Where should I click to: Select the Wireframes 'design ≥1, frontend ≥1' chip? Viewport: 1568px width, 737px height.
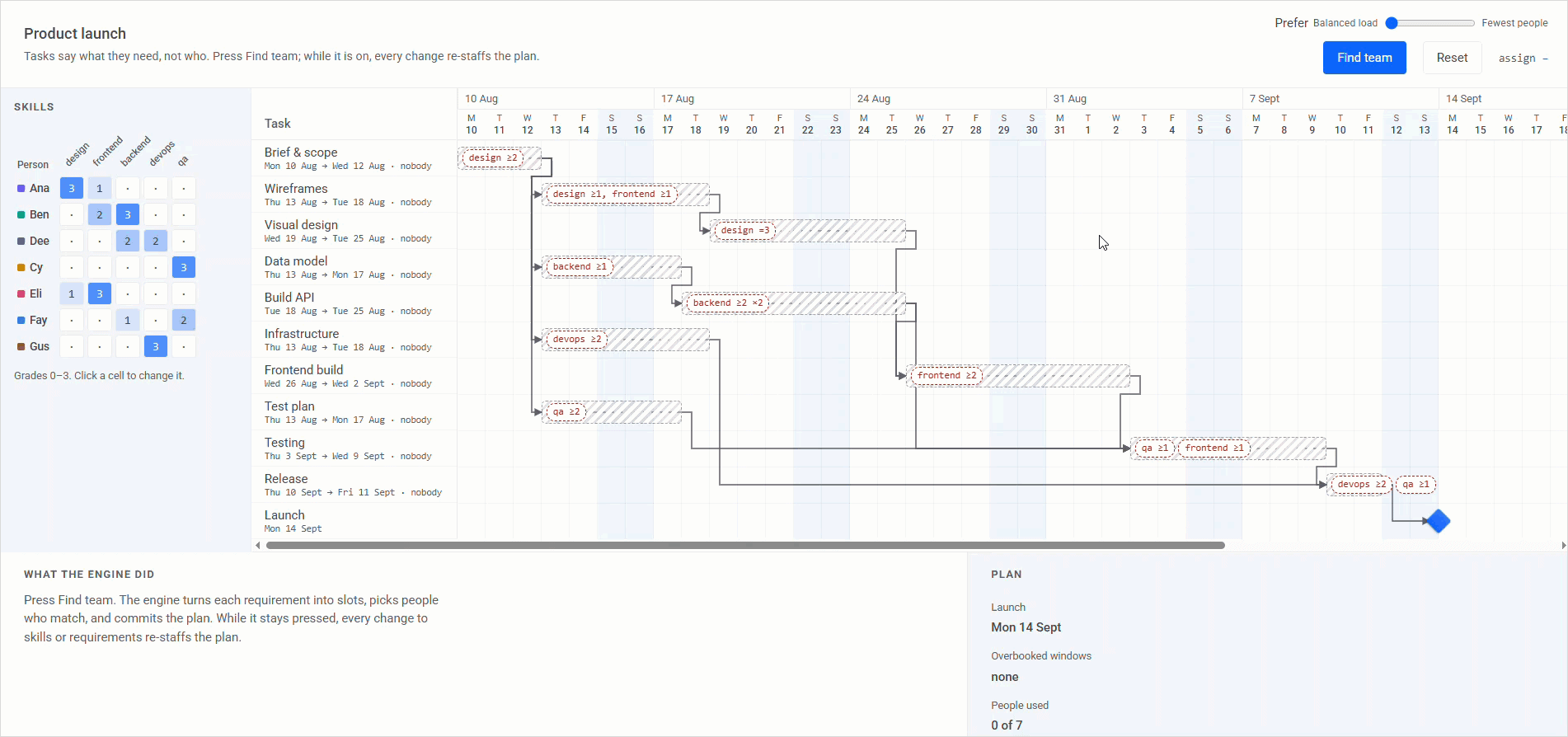pos(612,194)
